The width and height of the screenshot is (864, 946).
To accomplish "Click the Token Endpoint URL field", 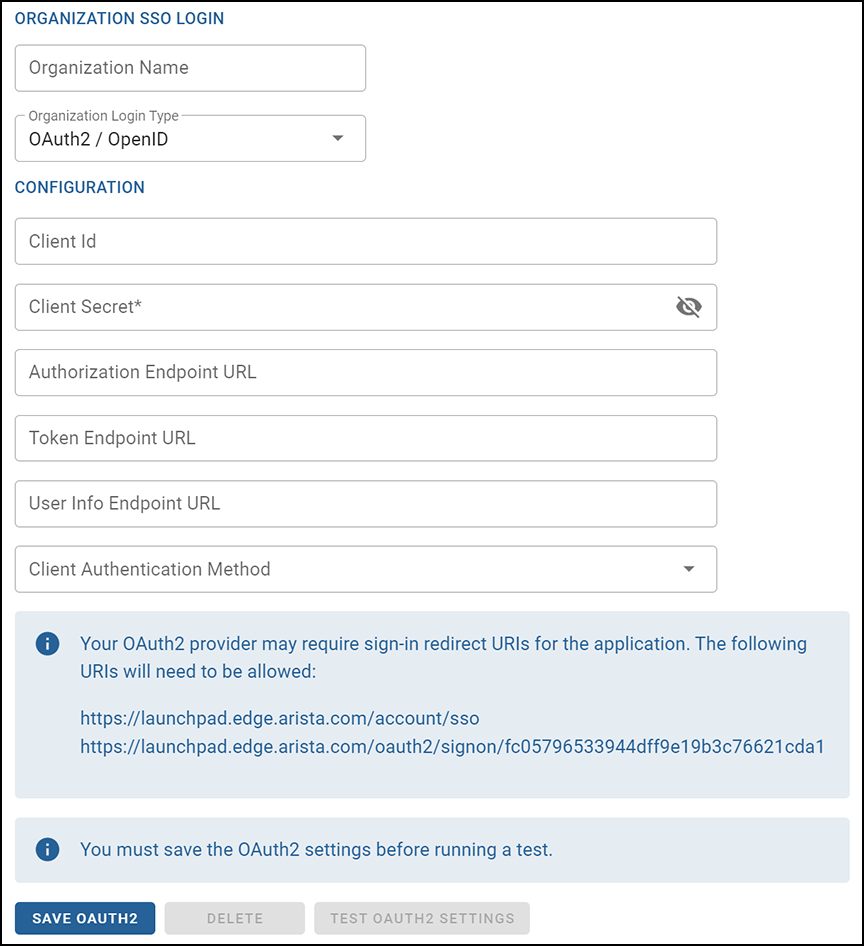I will [x=366, y=438].
